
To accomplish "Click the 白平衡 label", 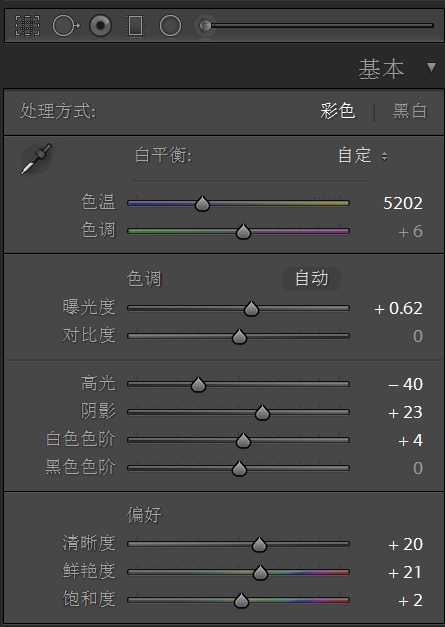I will [x=163, y=155].
